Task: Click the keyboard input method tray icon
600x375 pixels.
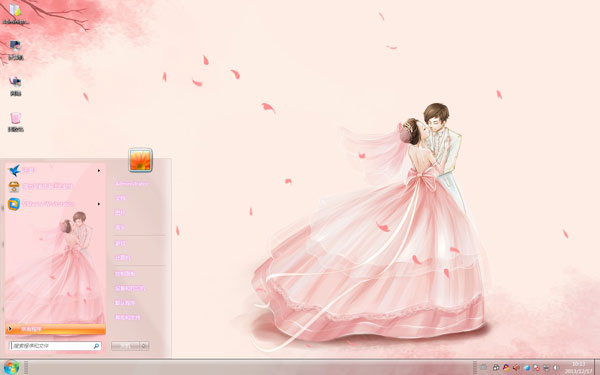Action: pos(484,367)
